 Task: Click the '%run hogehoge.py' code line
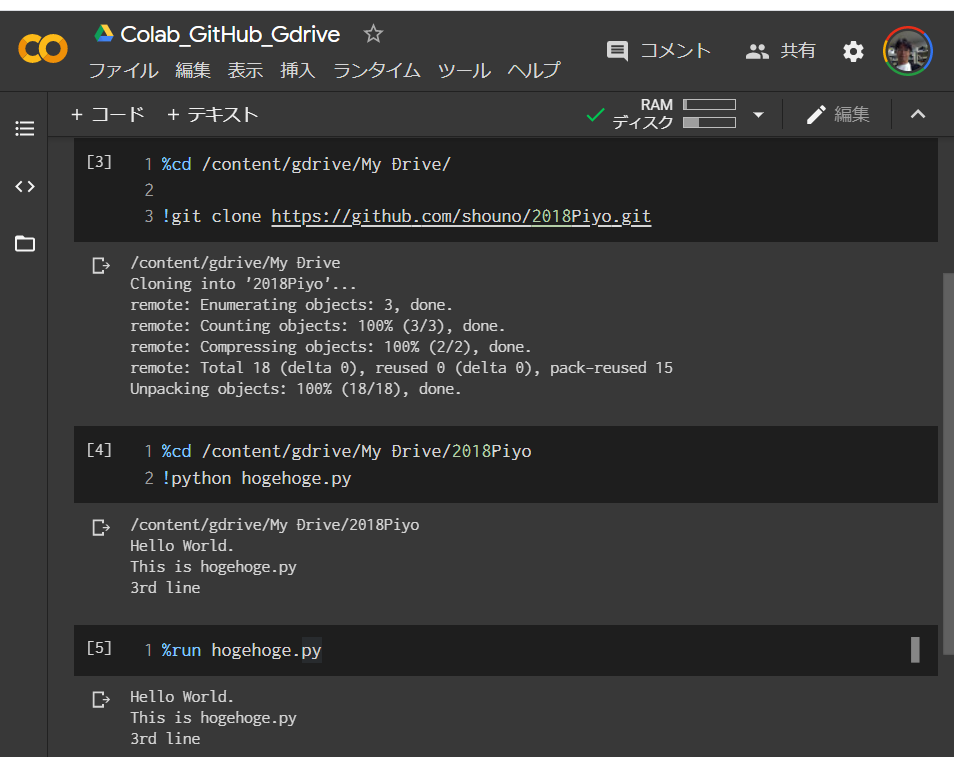(242, 651)
